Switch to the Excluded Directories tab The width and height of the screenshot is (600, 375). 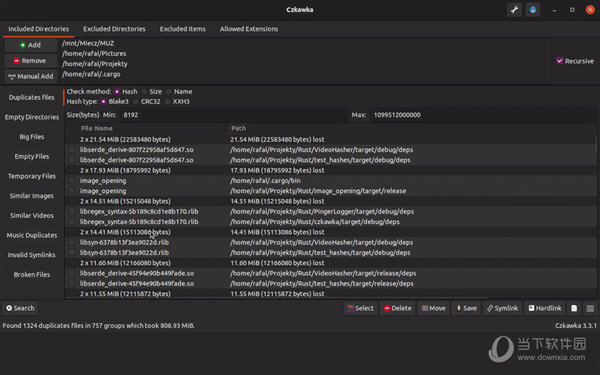click(114, 29)
